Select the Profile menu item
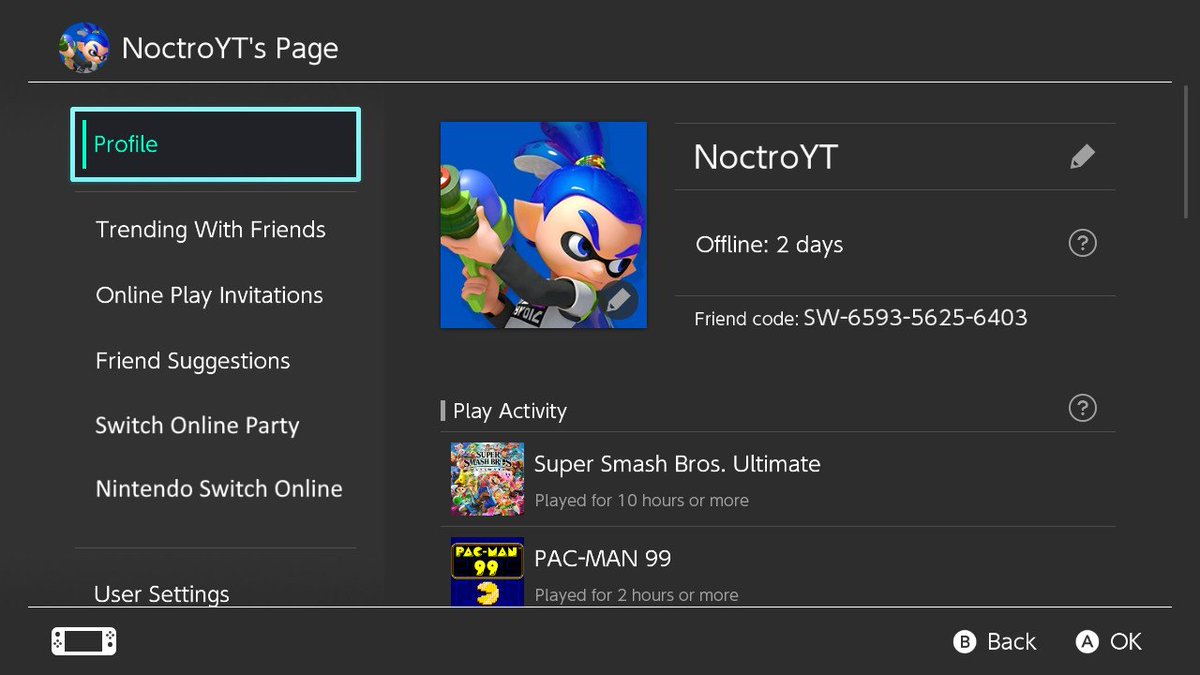The image size is (1200, 675). coord(215,145)
